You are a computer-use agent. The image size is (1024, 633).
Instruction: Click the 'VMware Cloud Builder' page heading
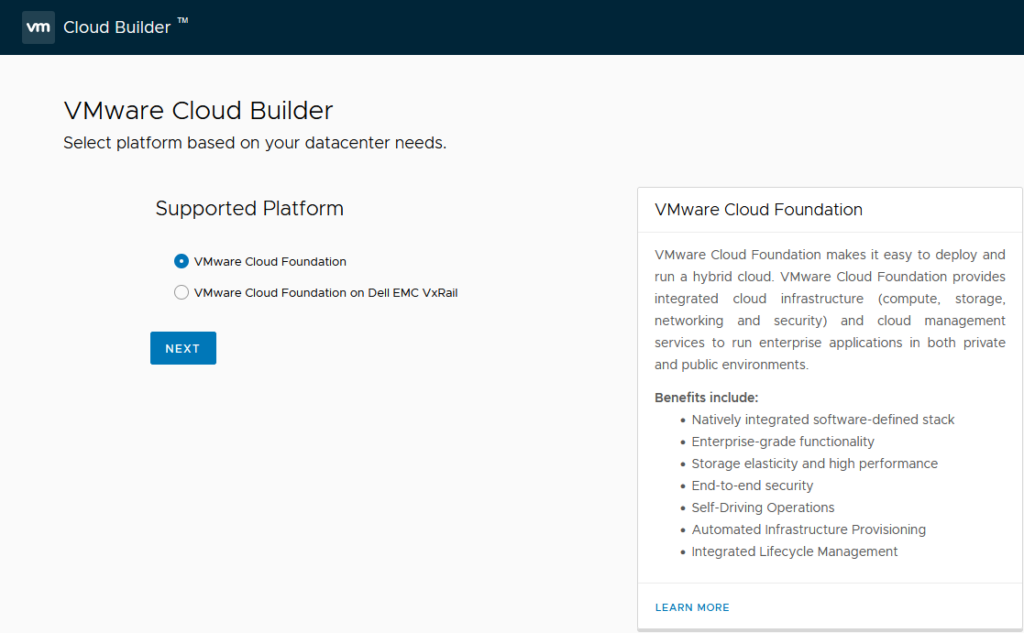[x=199, y=110]
